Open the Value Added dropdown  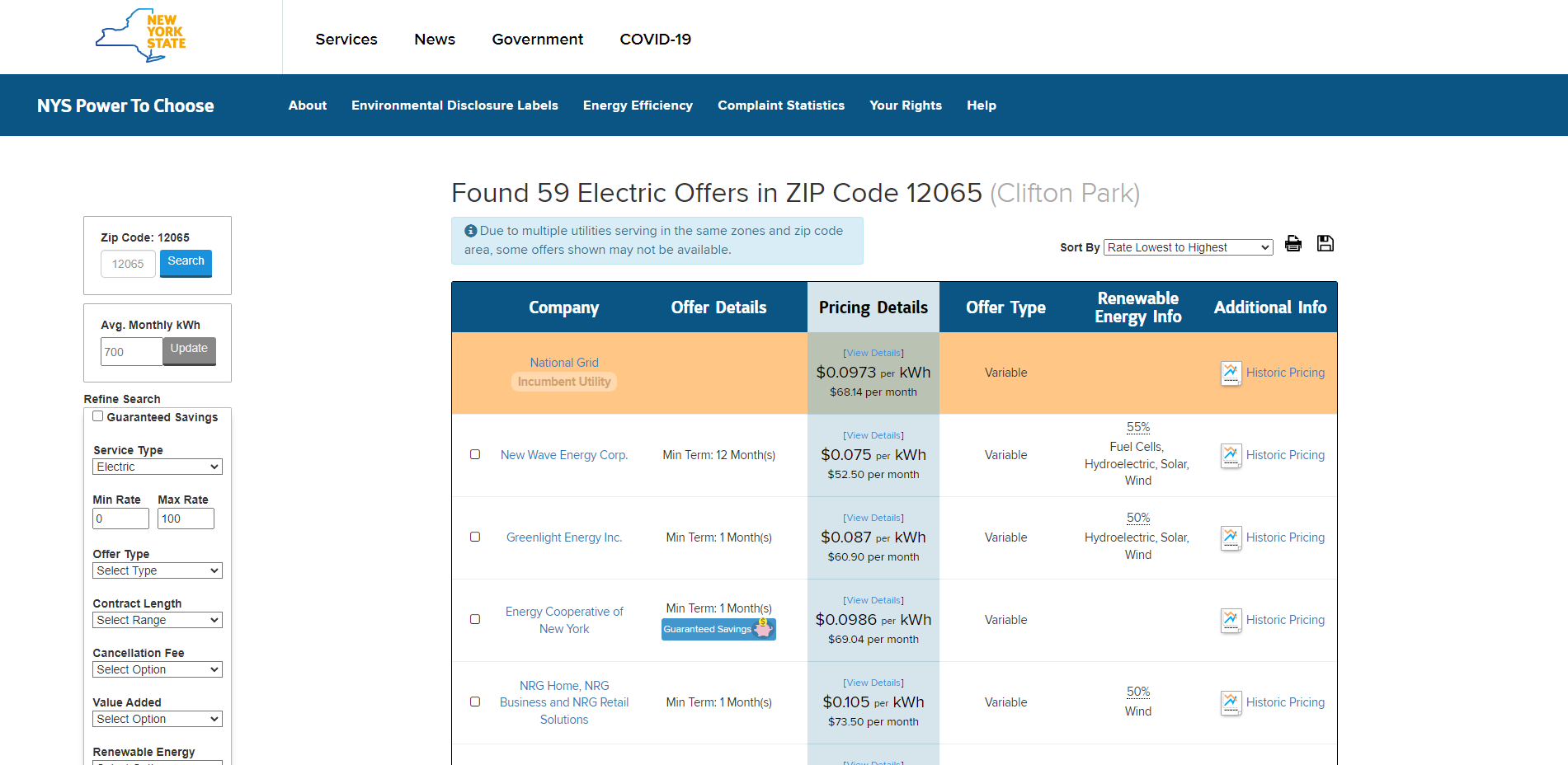point(158,719)
